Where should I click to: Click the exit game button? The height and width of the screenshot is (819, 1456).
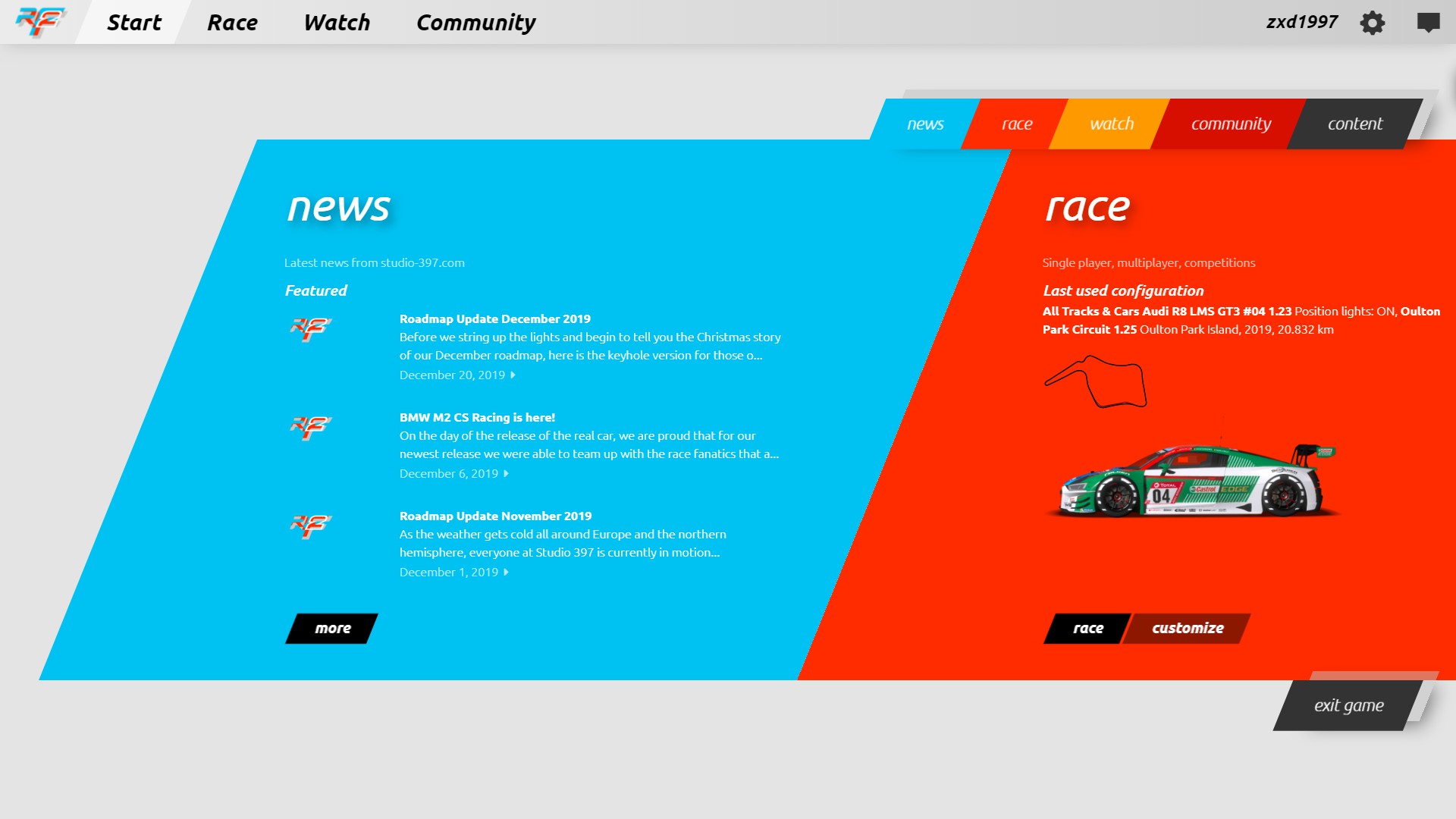pyautogui.click(x=1348, y=706)
